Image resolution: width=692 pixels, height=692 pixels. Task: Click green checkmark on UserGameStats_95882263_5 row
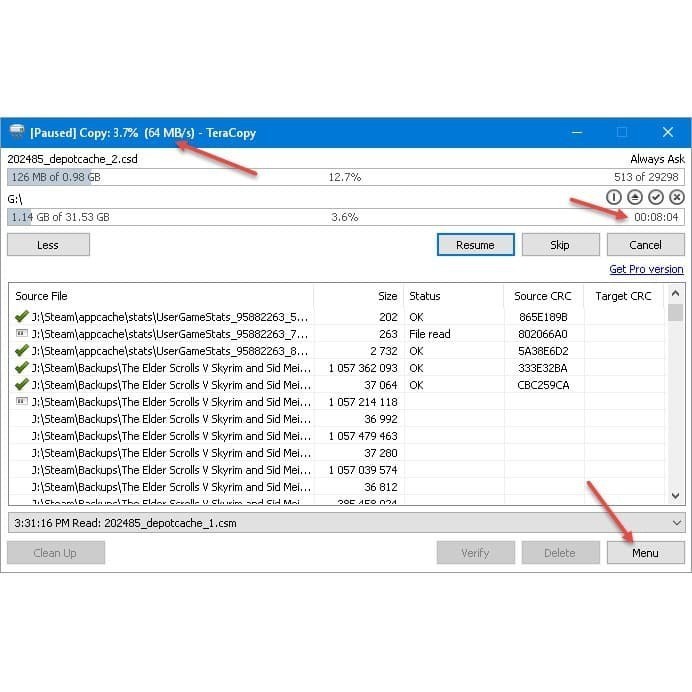coord(21,316)
